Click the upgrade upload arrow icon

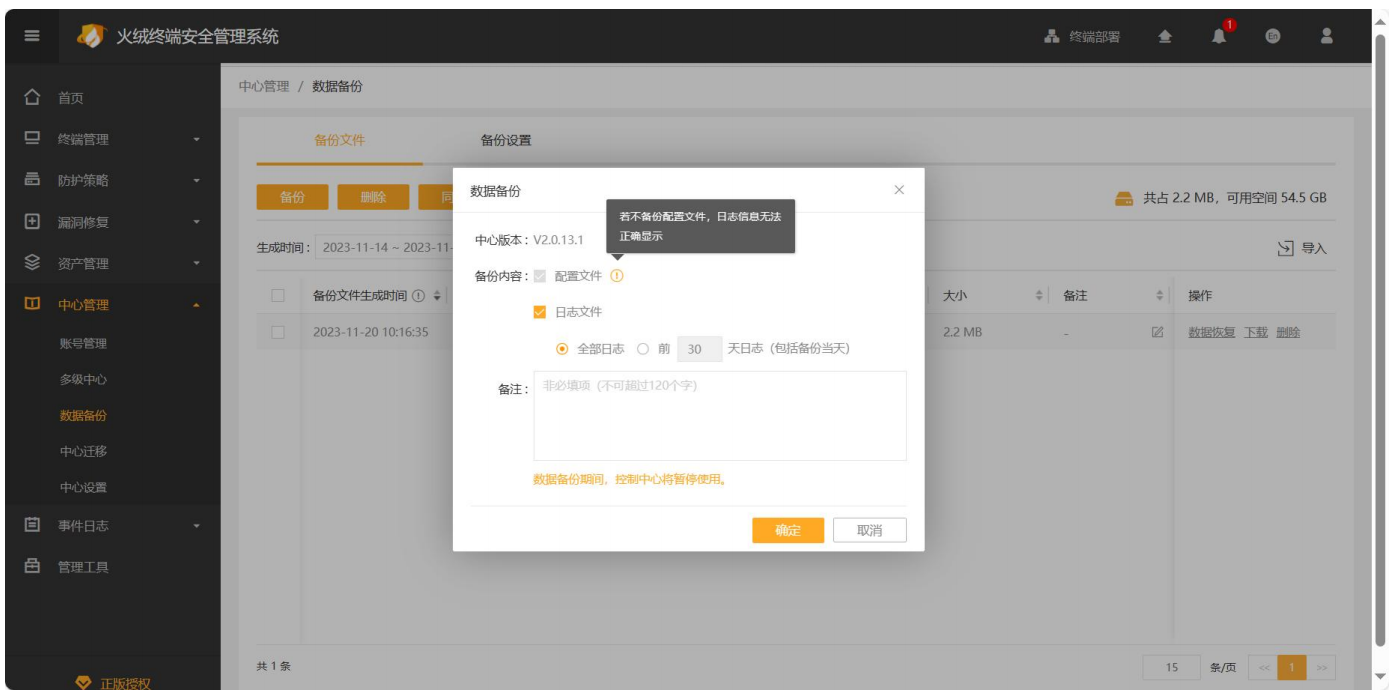[x=1166, y=37]
